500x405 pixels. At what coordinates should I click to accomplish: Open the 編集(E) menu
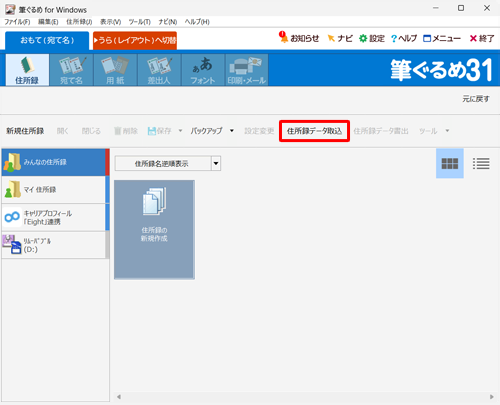point(48,22)
